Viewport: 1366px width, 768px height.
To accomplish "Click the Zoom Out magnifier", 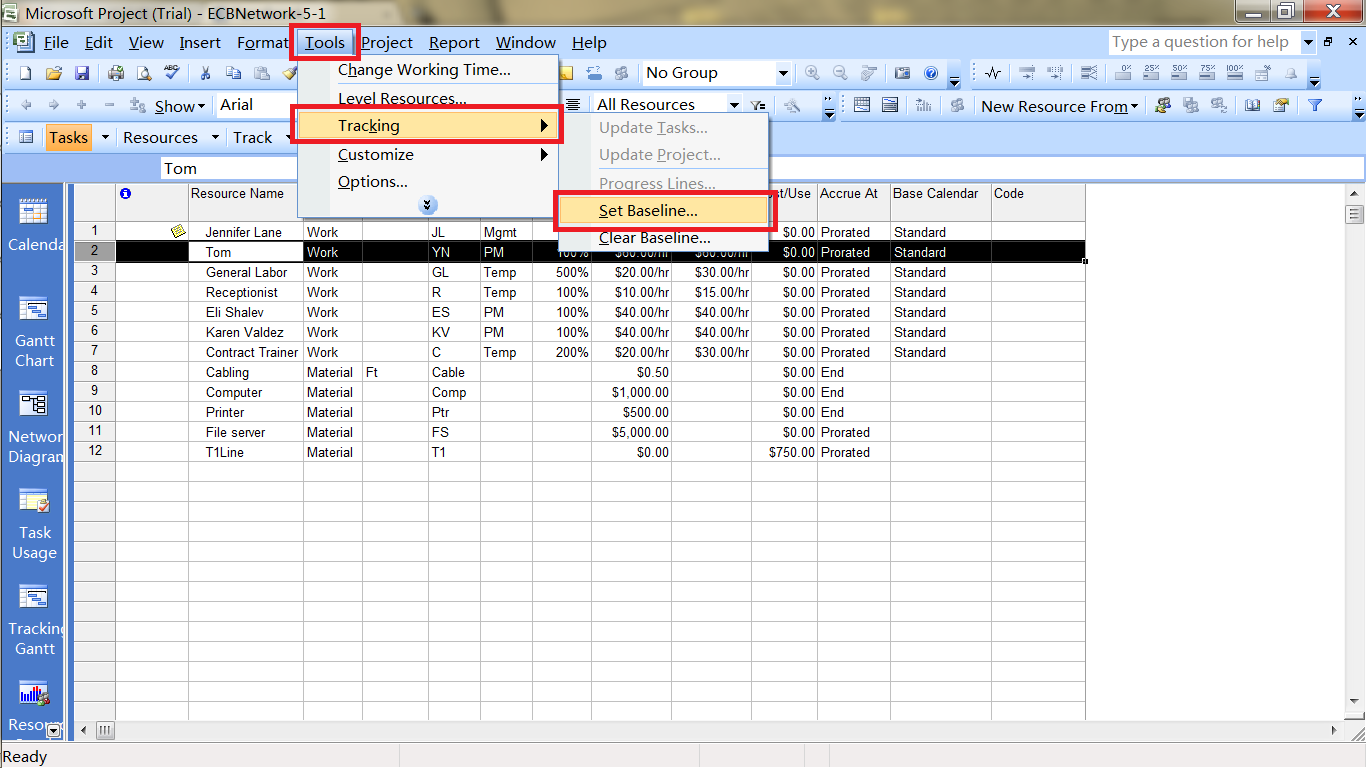I will click(840, 73).
